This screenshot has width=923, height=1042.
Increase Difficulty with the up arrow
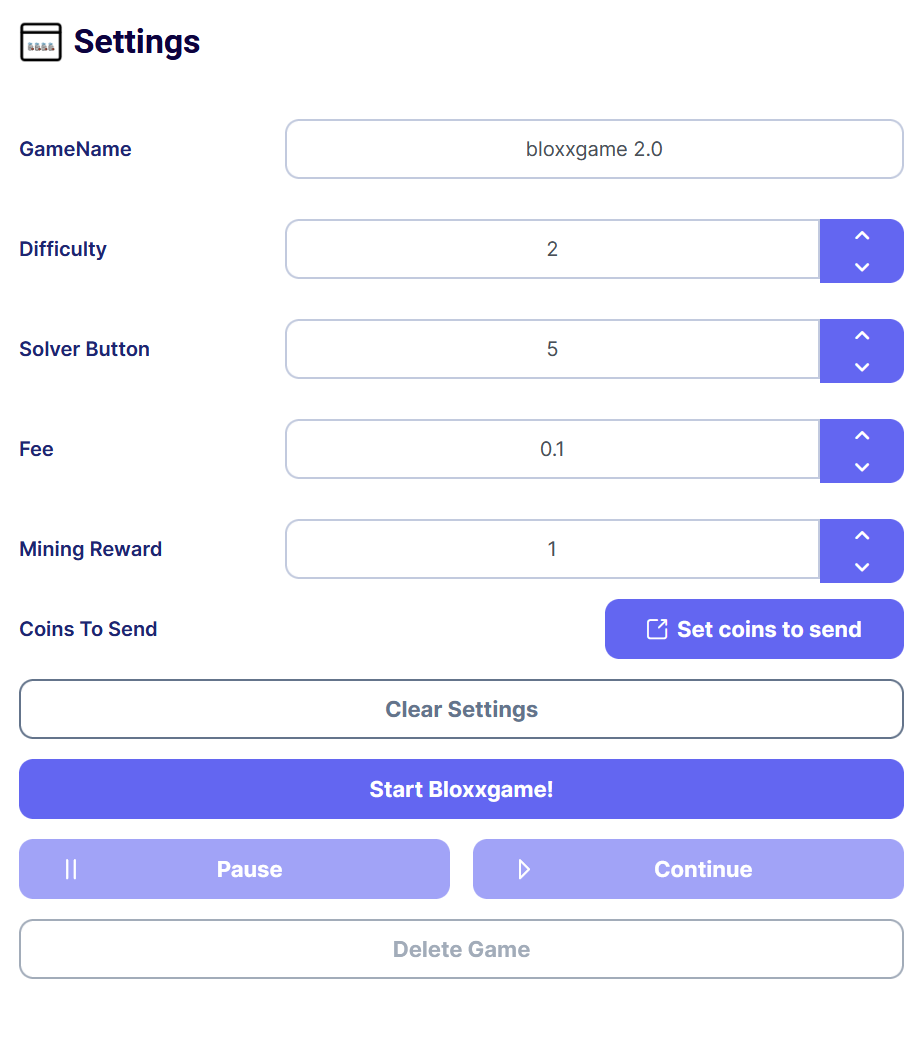861,235
